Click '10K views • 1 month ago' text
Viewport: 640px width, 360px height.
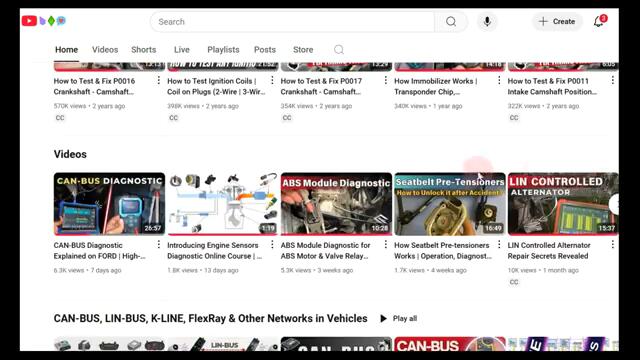click(543, 270)
